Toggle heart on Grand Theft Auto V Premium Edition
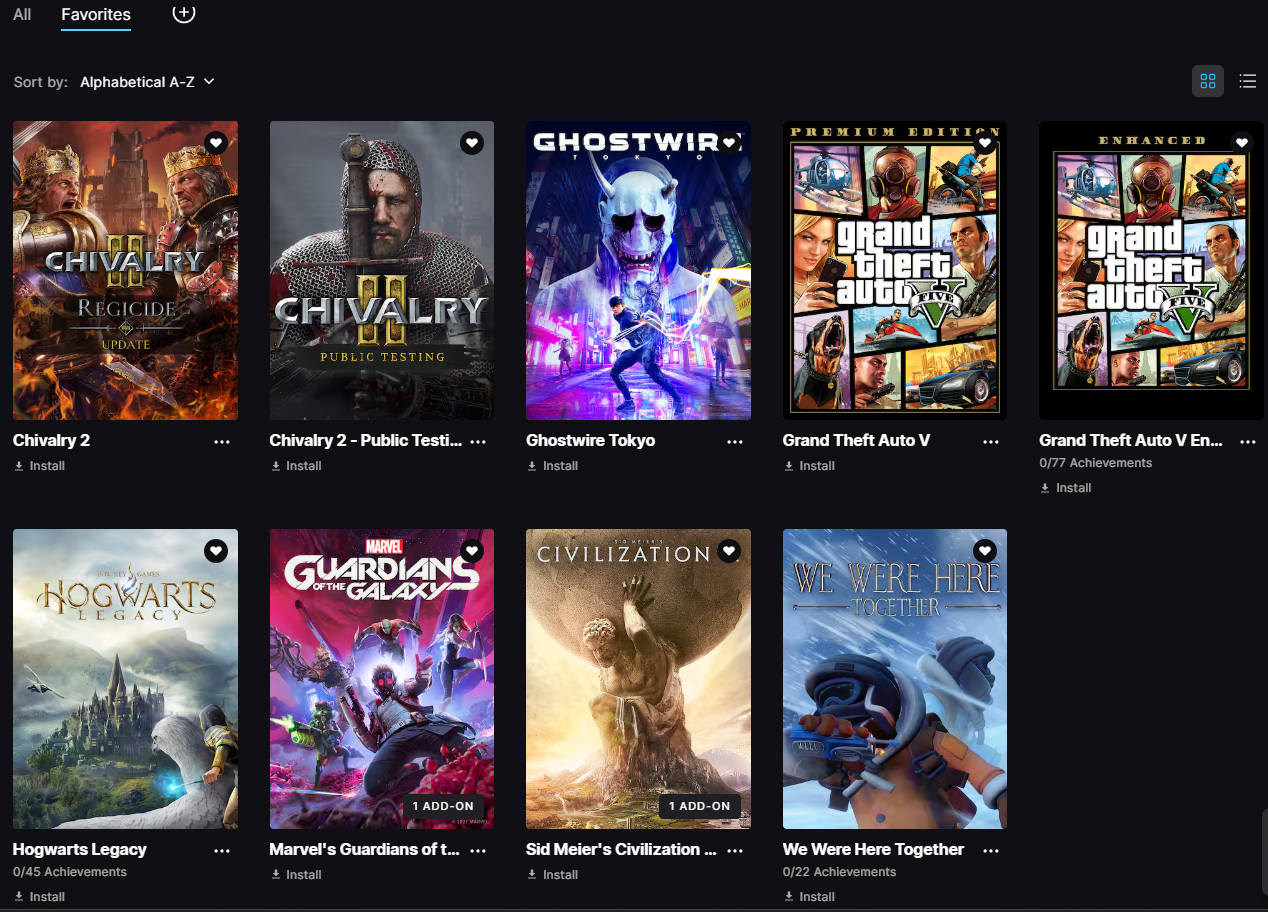This screenshot has height=912, width=1268. [985, 143]
